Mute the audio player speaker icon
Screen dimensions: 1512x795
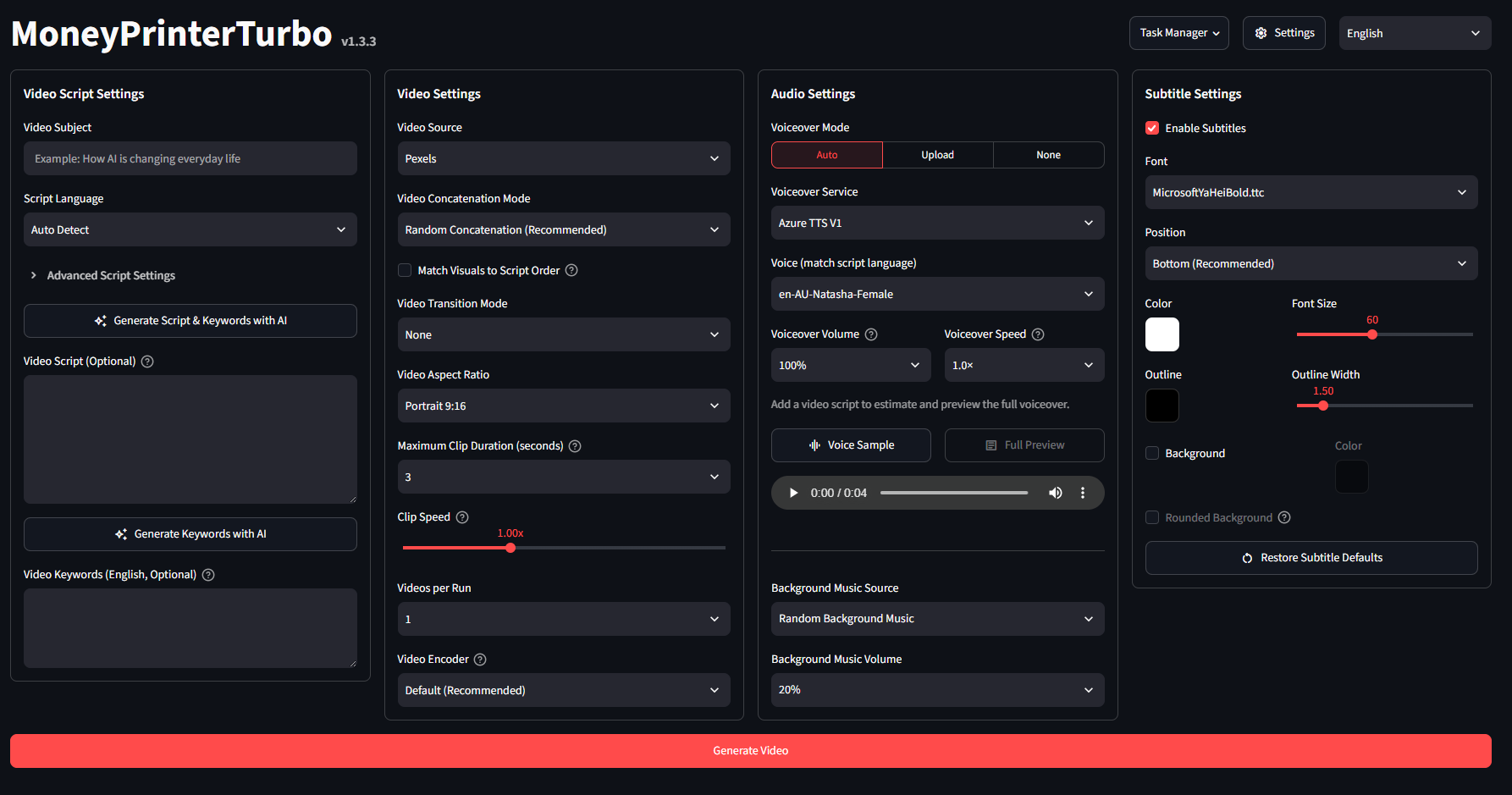point(1056,493)
